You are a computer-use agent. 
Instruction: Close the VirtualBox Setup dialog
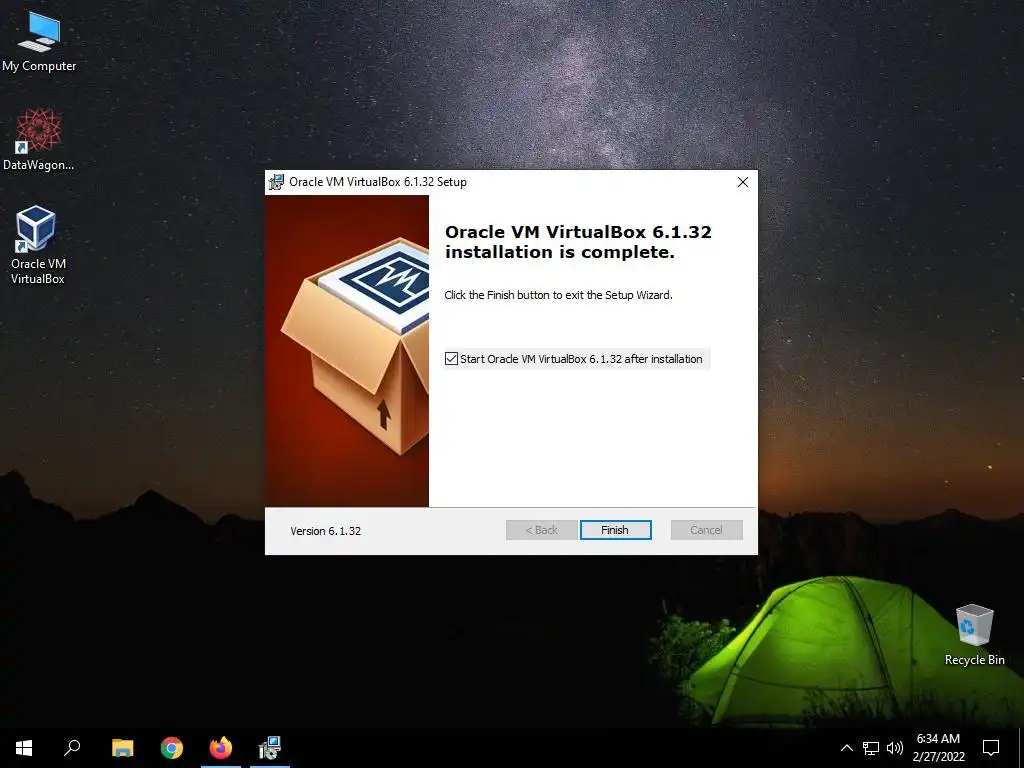(x=743, y=182)
